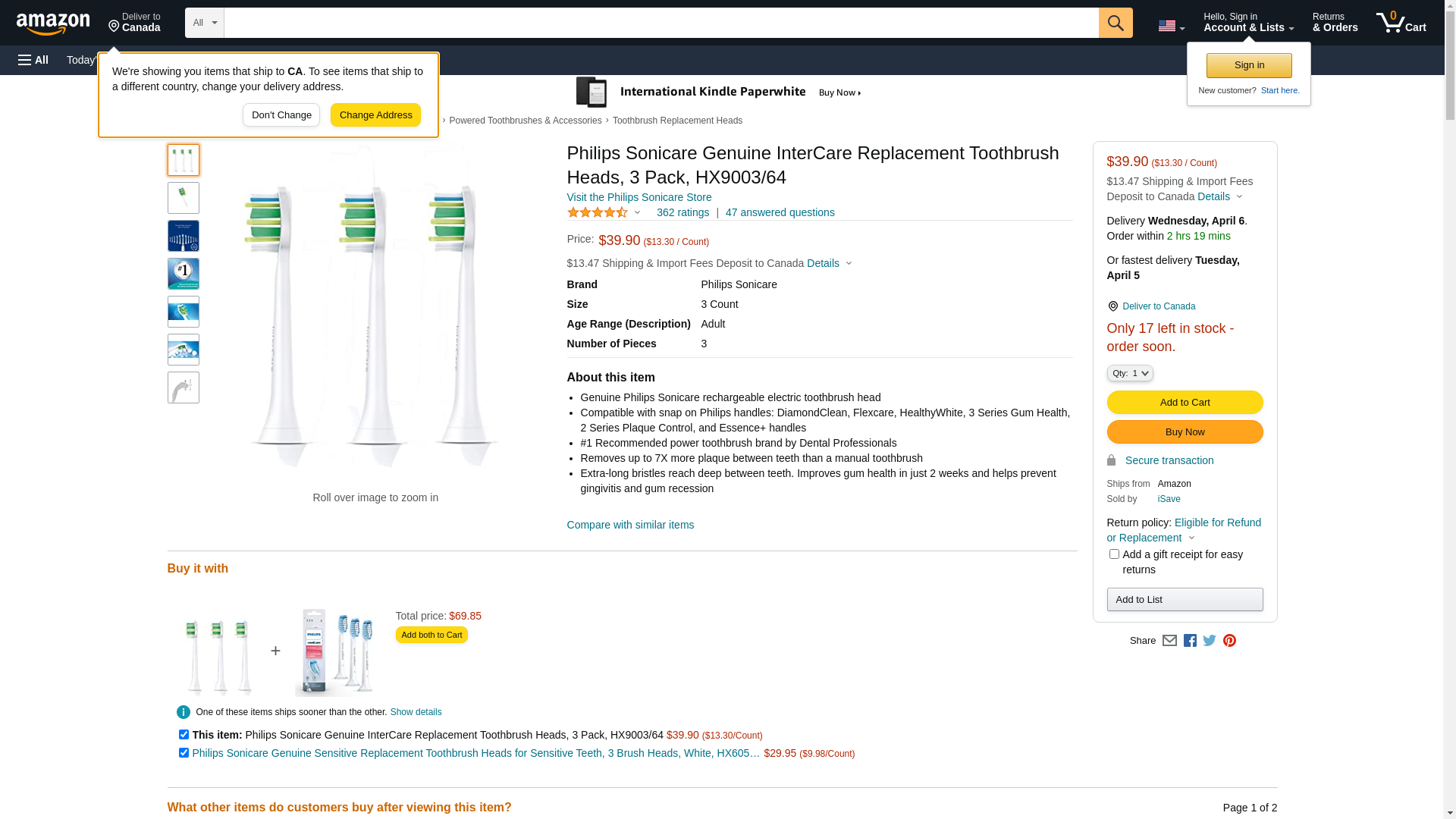
Task: Share product via email icon
Action: coord(1169,641)
